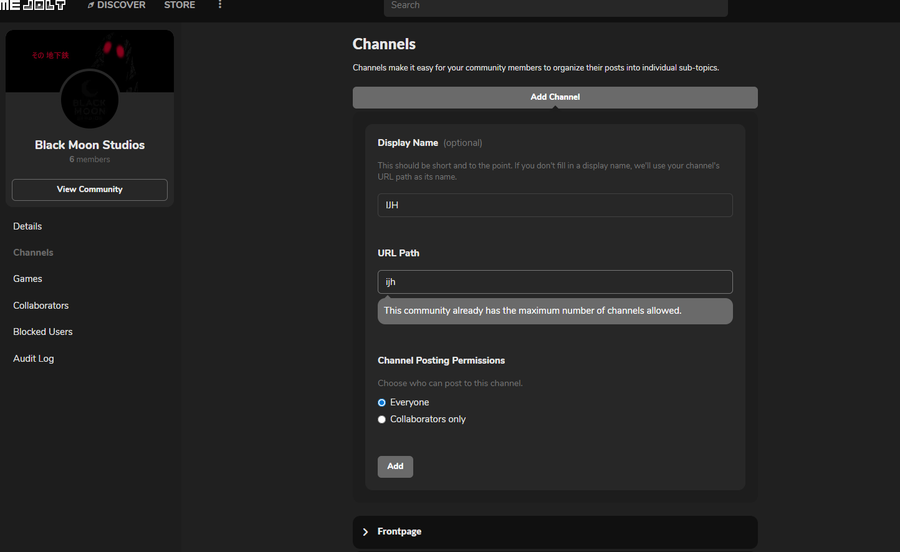900x552 pixels.
Task: Go to the Store
Action: [x=180, y=5]
